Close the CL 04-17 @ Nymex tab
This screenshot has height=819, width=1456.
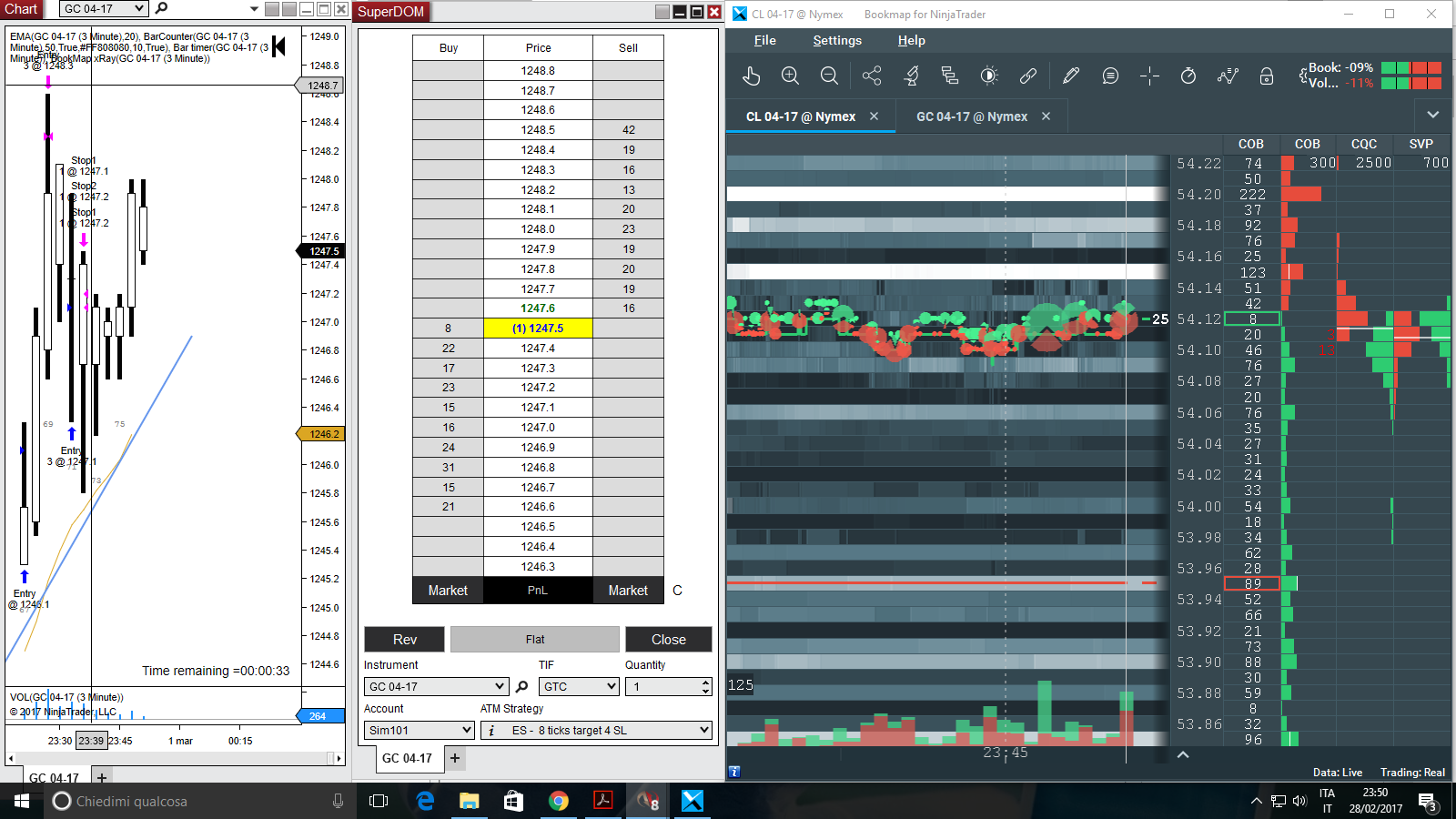tap(875, 116)
